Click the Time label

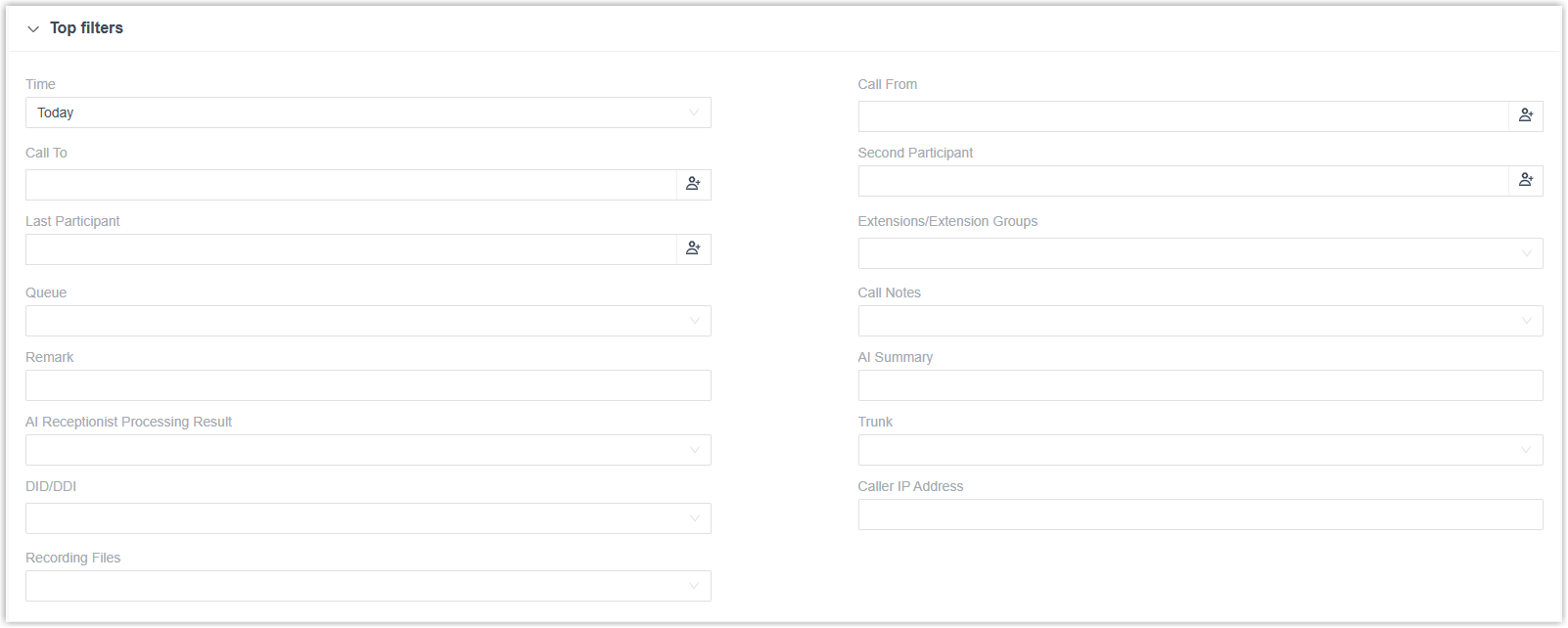[x=40, y=84]
